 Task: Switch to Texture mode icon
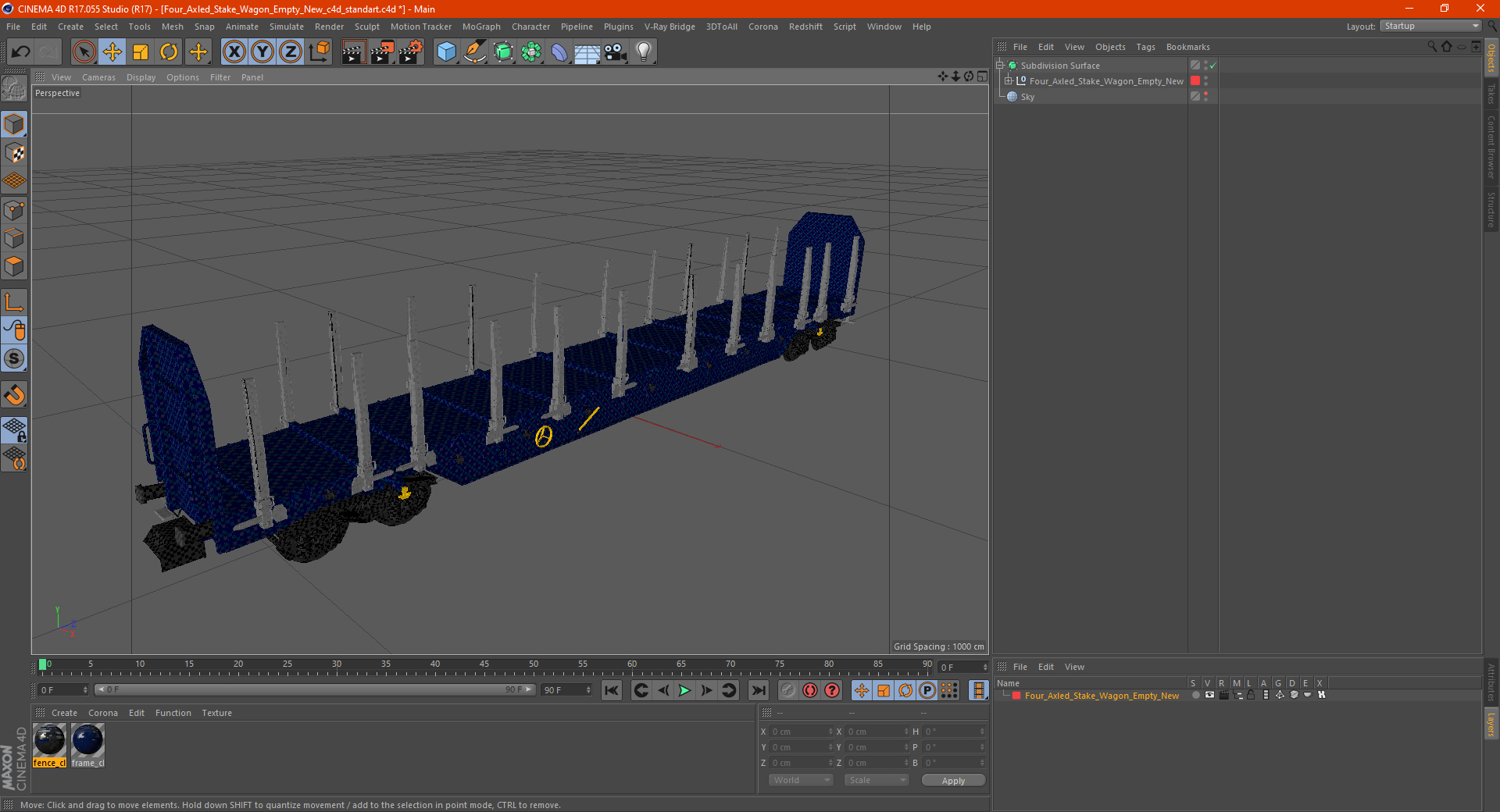pos(14,153)
